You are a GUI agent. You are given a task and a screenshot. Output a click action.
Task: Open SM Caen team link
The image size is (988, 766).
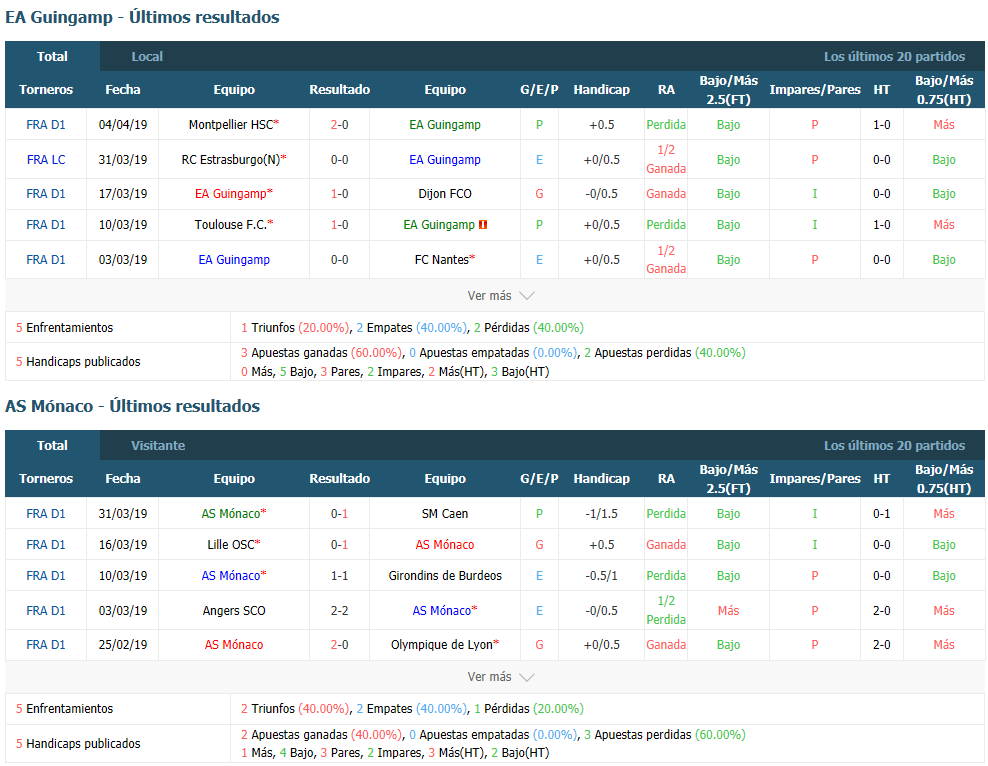point(445,513)
